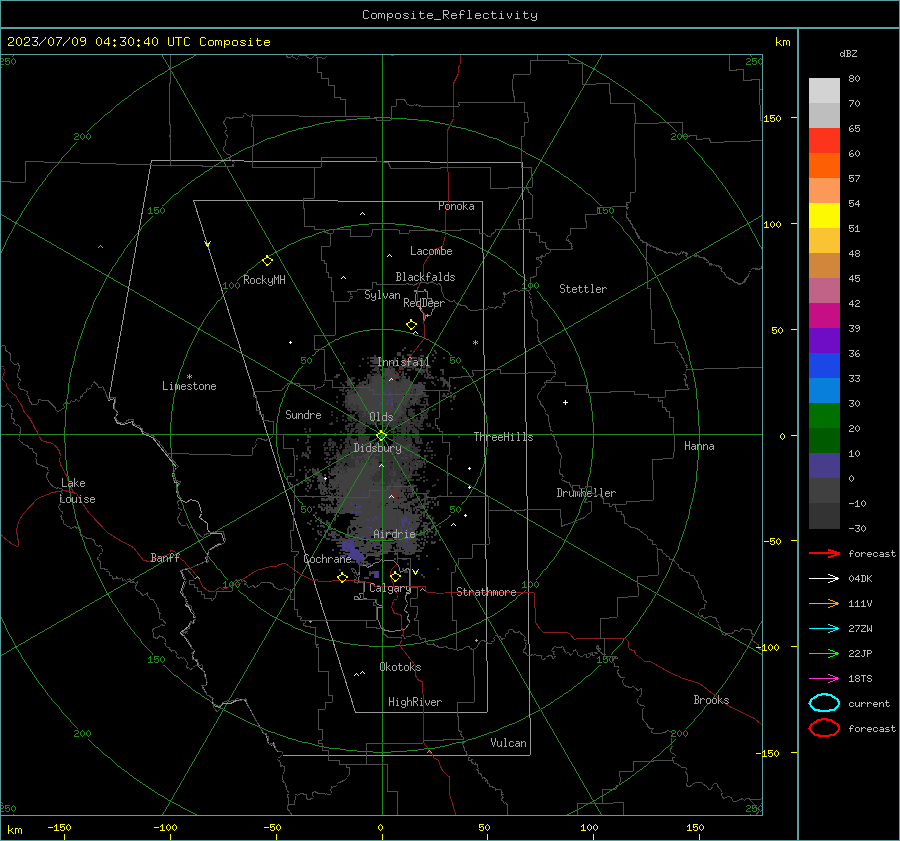Select the bright green 20-30 dBZ swatch
Viewport: 900px width, 841px height.
(824, 416)
